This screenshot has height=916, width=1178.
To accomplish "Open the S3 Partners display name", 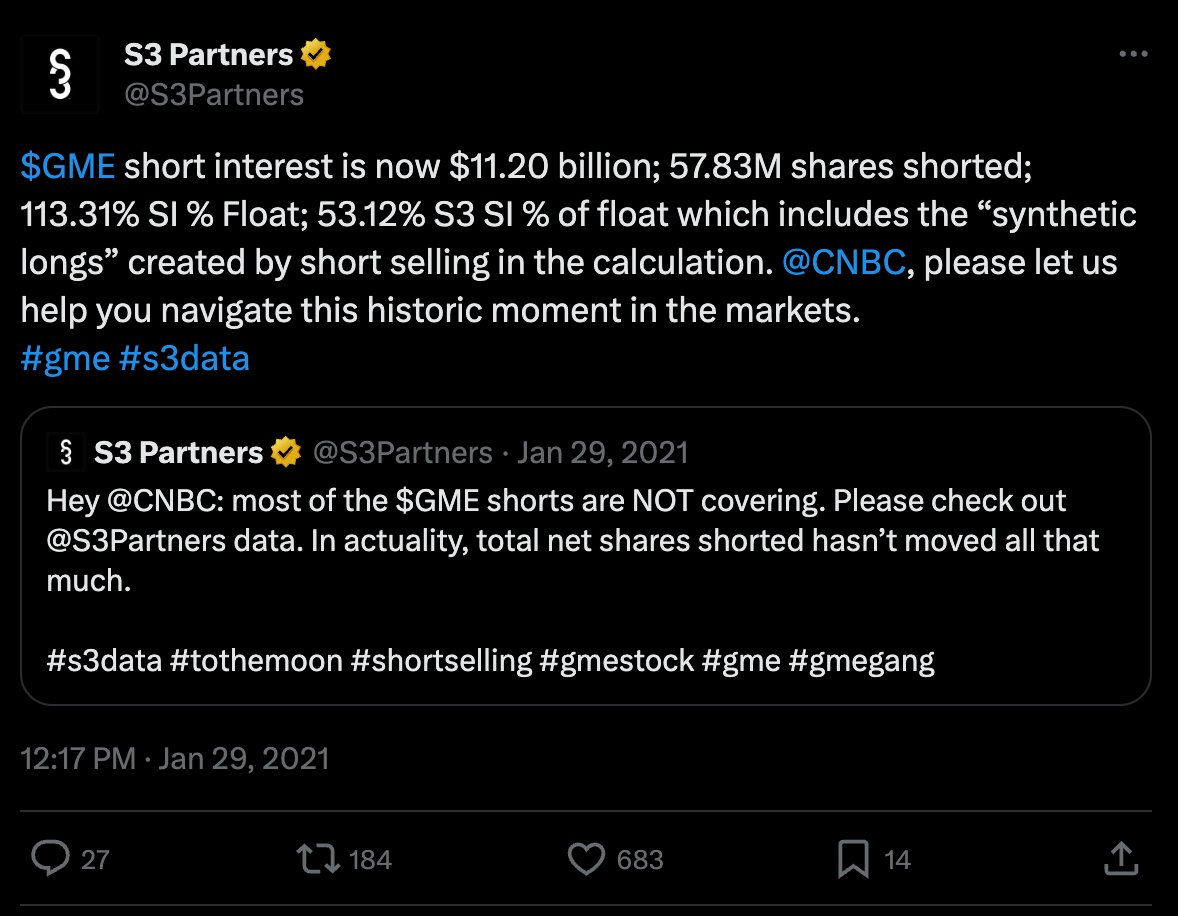I will [x=208, y=56].
